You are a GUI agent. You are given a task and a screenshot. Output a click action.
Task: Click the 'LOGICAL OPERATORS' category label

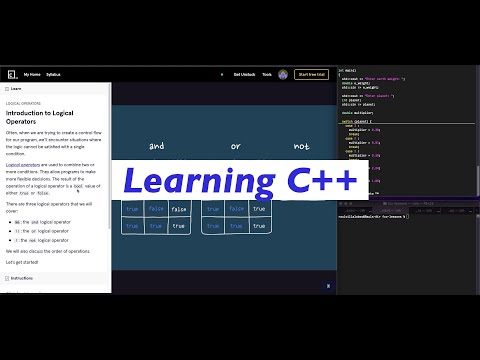click(x=23, y=103)
